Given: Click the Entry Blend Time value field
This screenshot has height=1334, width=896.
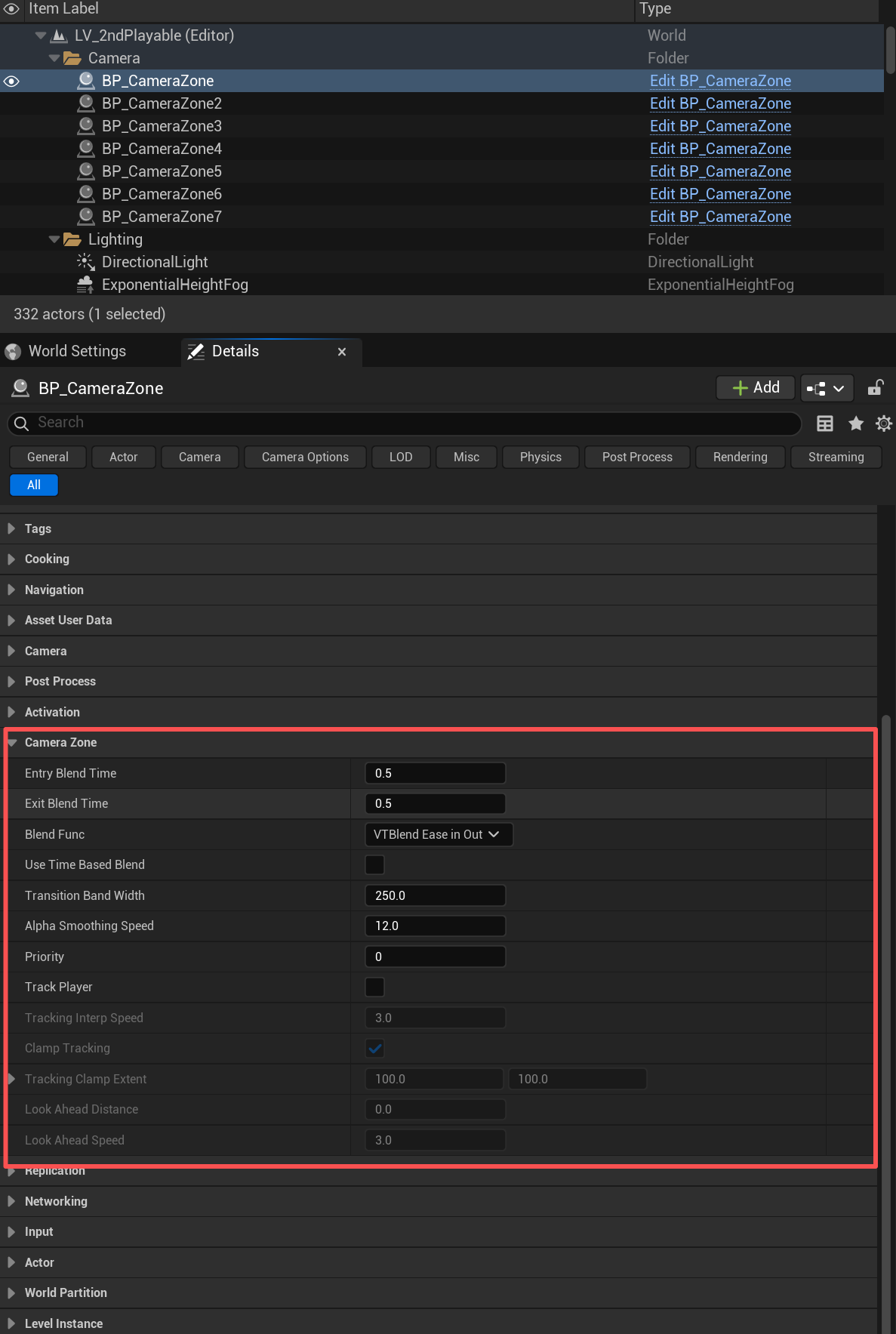Looking at the screenshot, I should coord(436,773).
